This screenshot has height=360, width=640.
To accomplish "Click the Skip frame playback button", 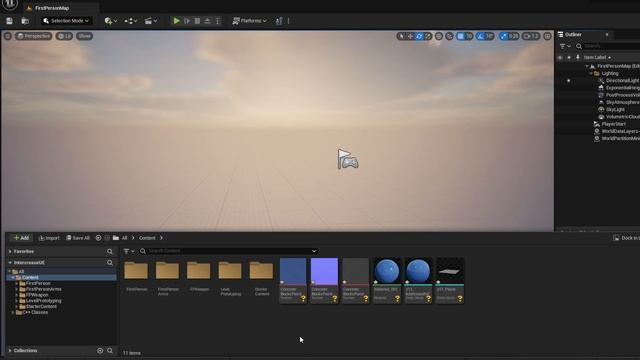I will click(x=187, y=21).
